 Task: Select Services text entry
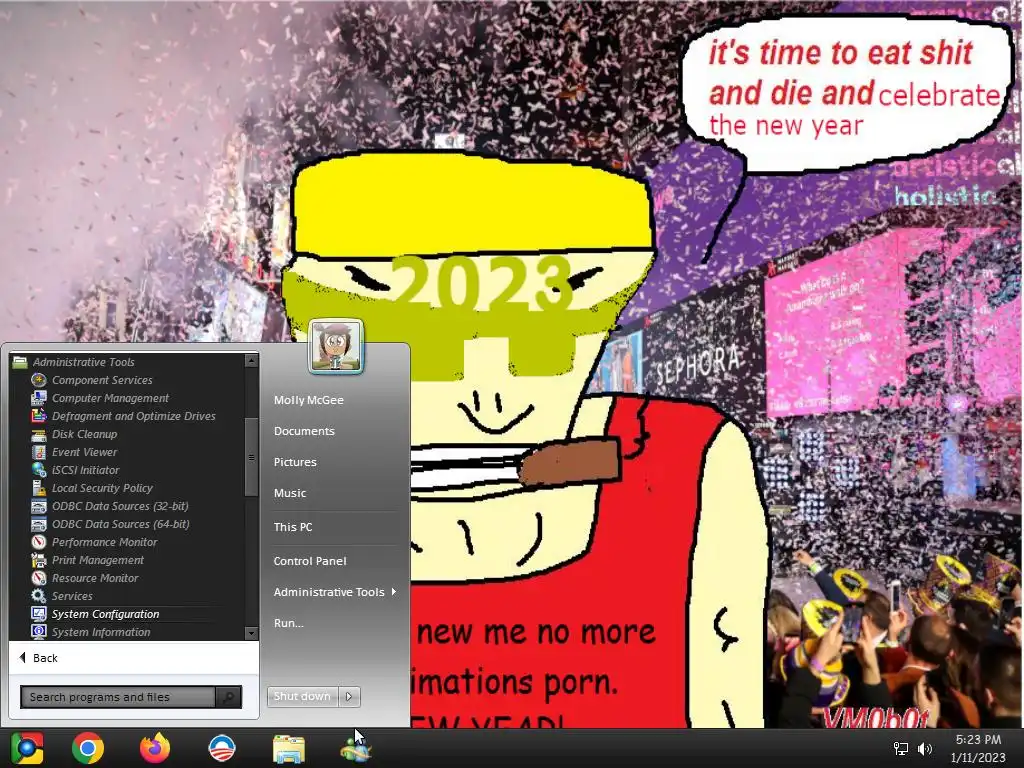(x=72, y=596)
